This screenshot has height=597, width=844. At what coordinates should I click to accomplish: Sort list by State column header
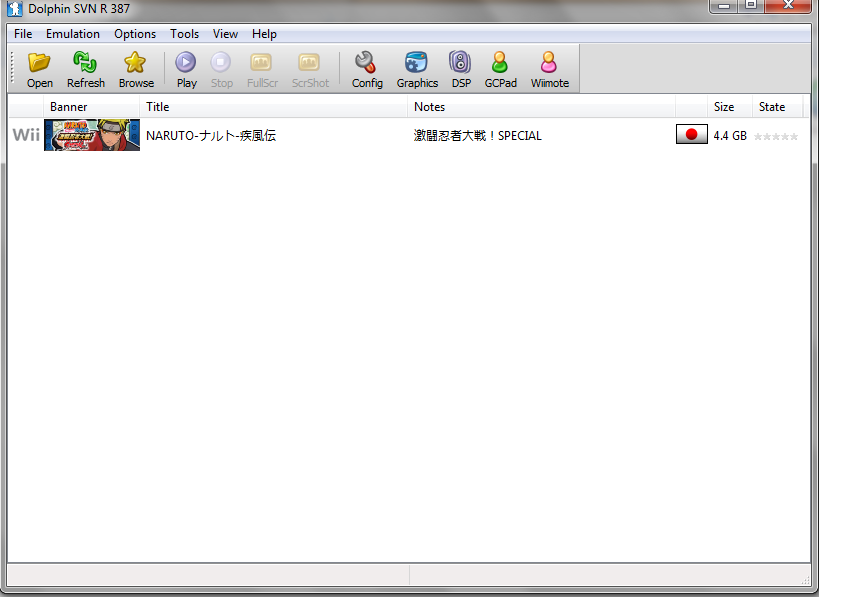tap(777, 107)
